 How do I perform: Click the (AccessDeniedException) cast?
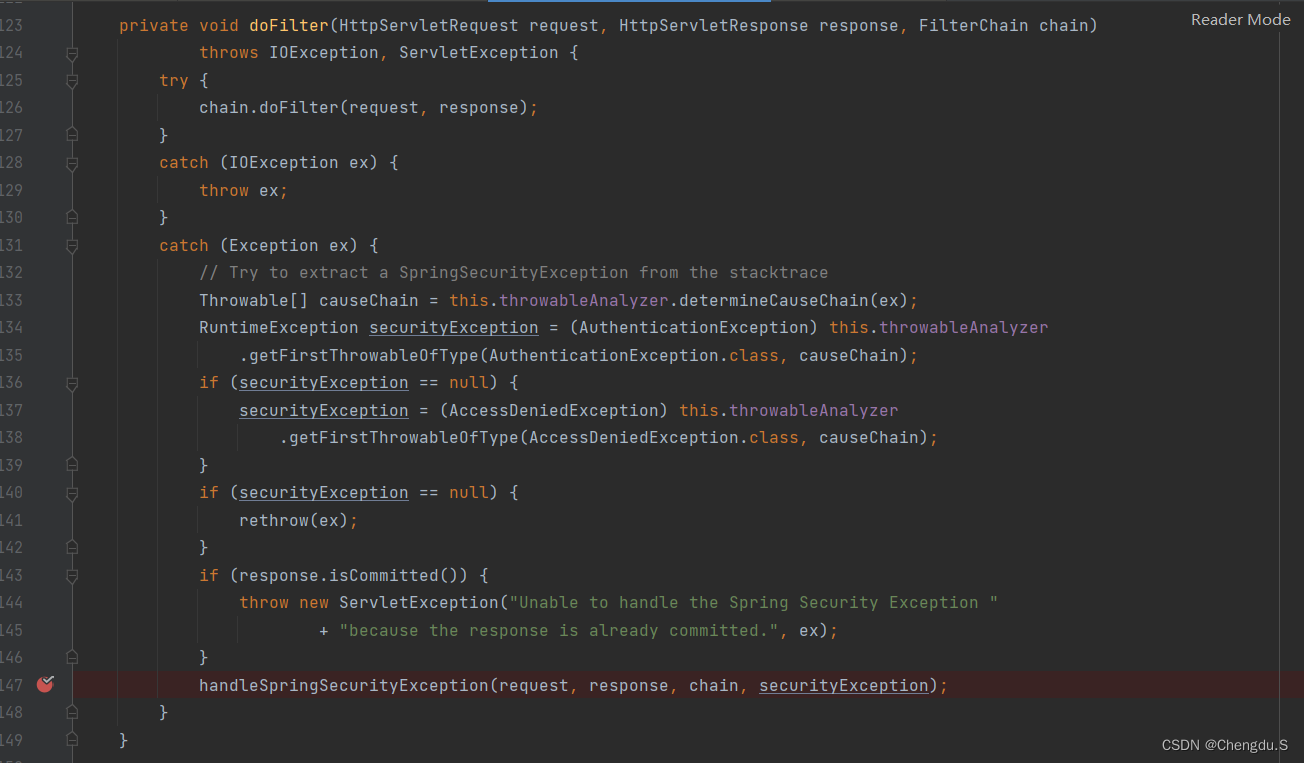[554, 410]
